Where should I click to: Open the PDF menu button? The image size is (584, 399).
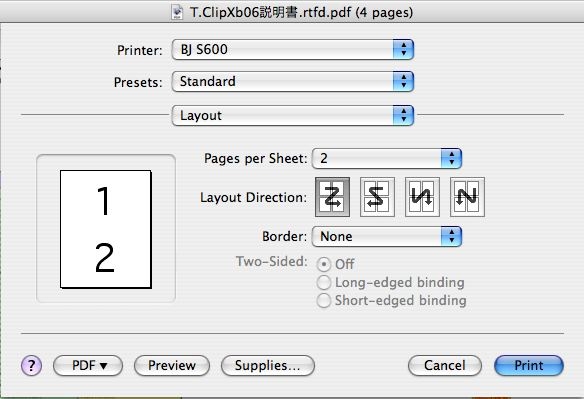click(x=88, y=365)
